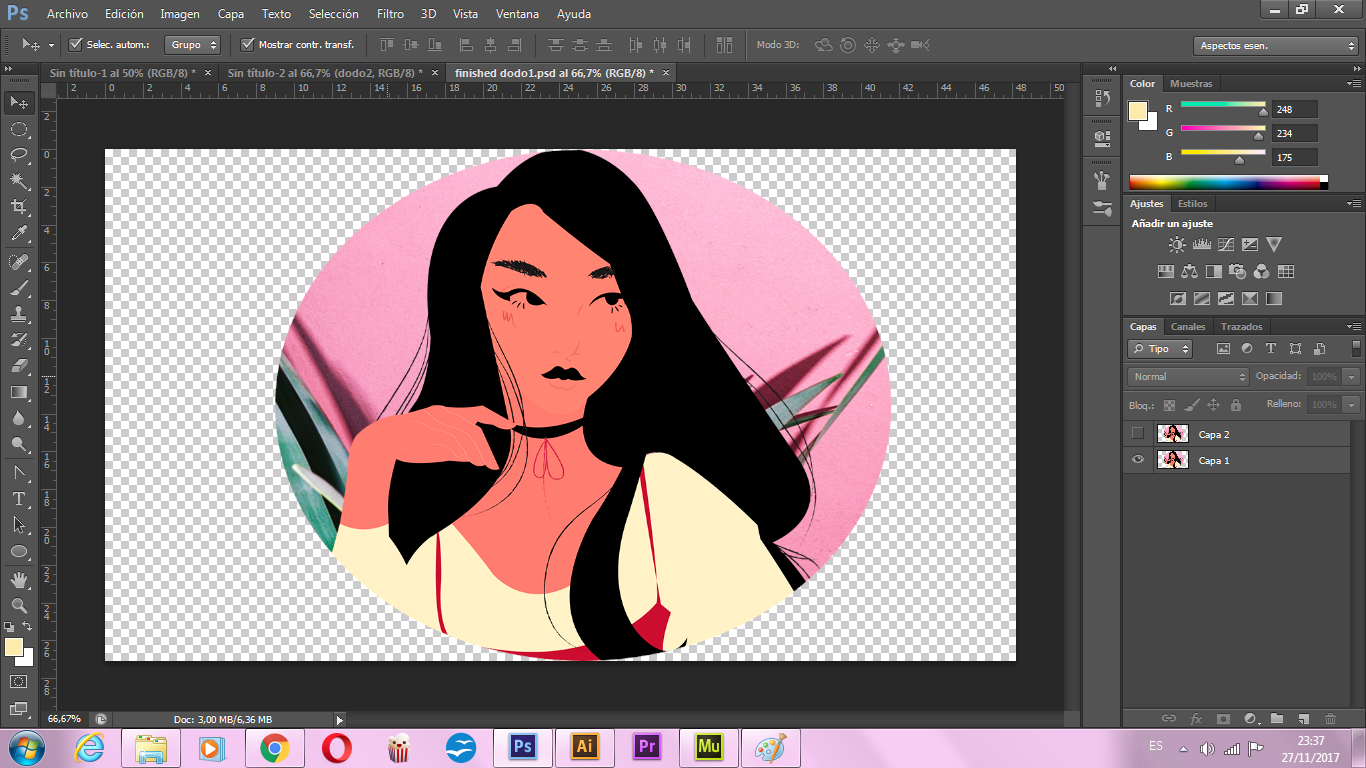The image size is (1366, 768).
Task: Open the Capa menu
Action: [231, 14]
